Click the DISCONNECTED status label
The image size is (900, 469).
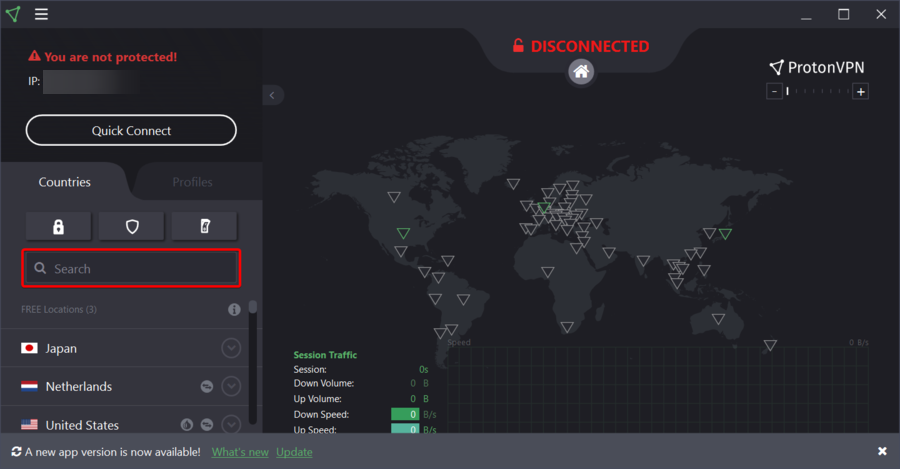tap(581, 46)
